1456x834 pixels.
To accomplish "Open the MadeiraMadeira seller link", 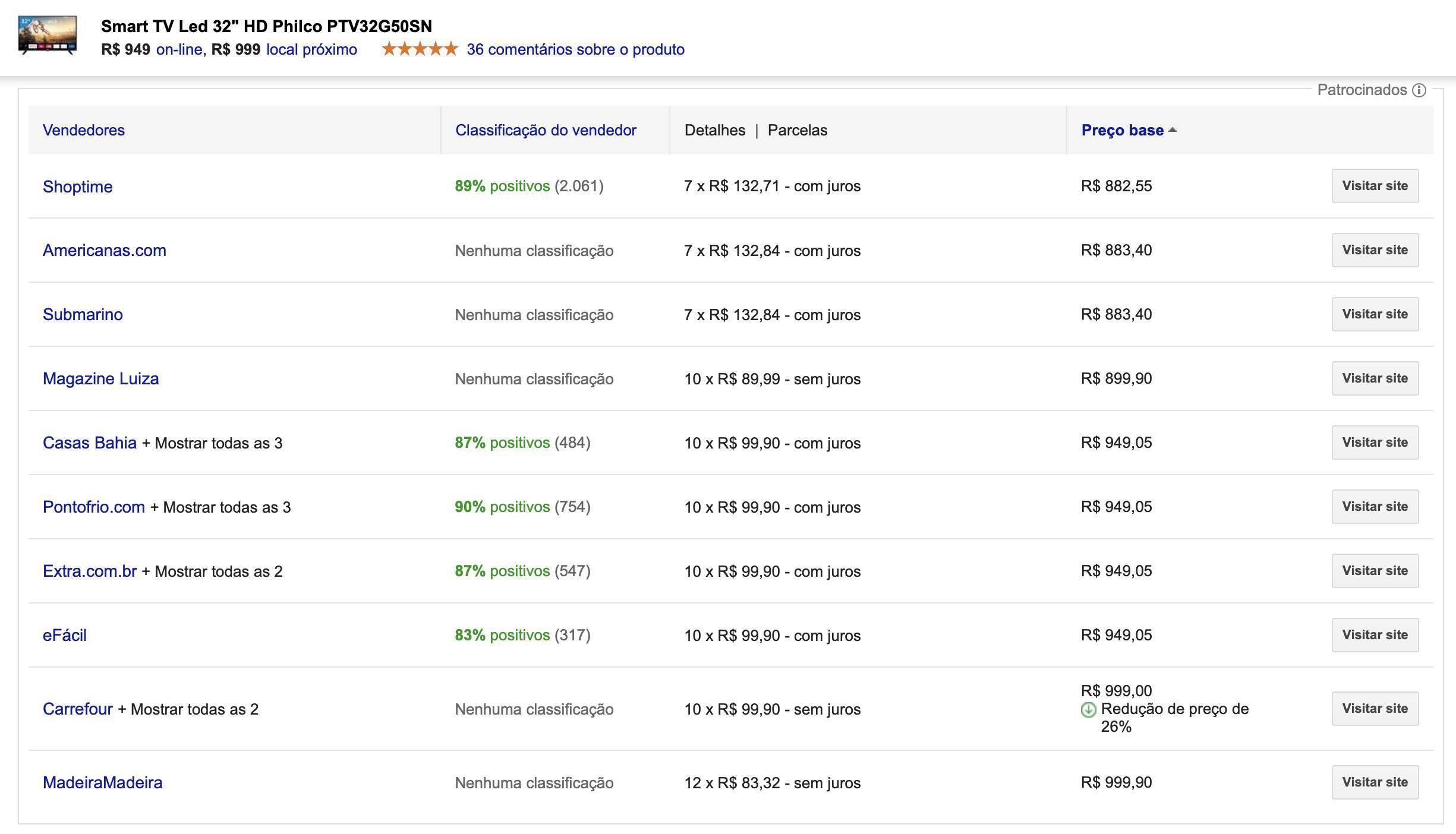I will [103, 782].
